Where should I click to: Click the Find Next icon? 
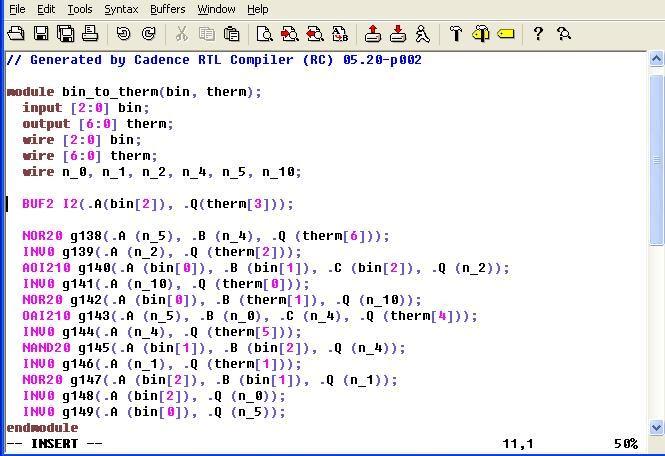290,34
